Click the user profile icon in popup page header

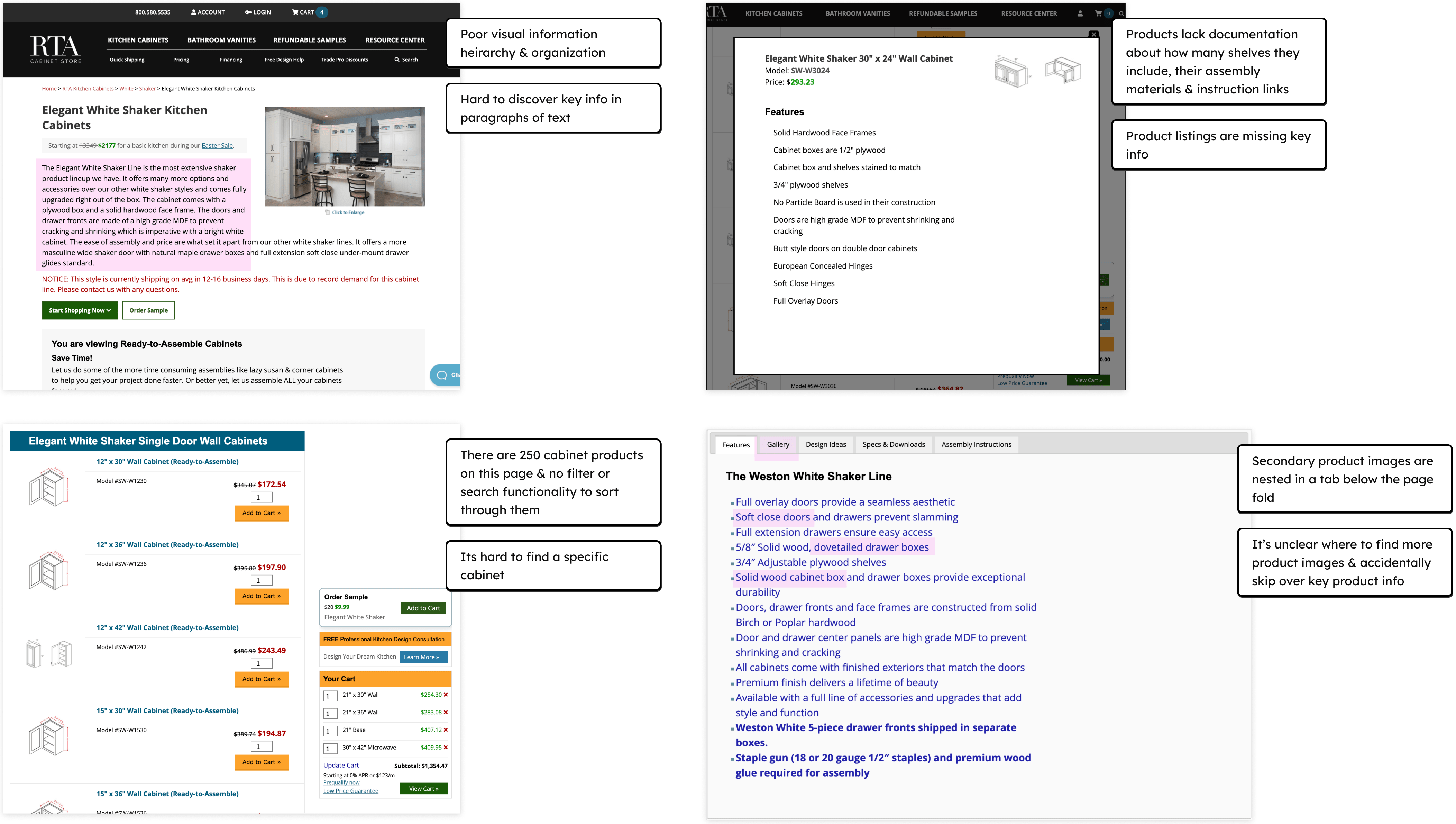(1080, 13)
